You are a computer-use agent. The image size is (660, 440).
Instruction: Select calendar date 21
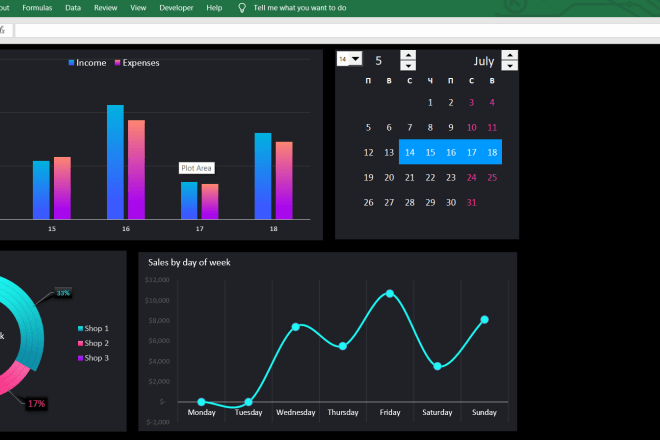(x=410, y=178)
